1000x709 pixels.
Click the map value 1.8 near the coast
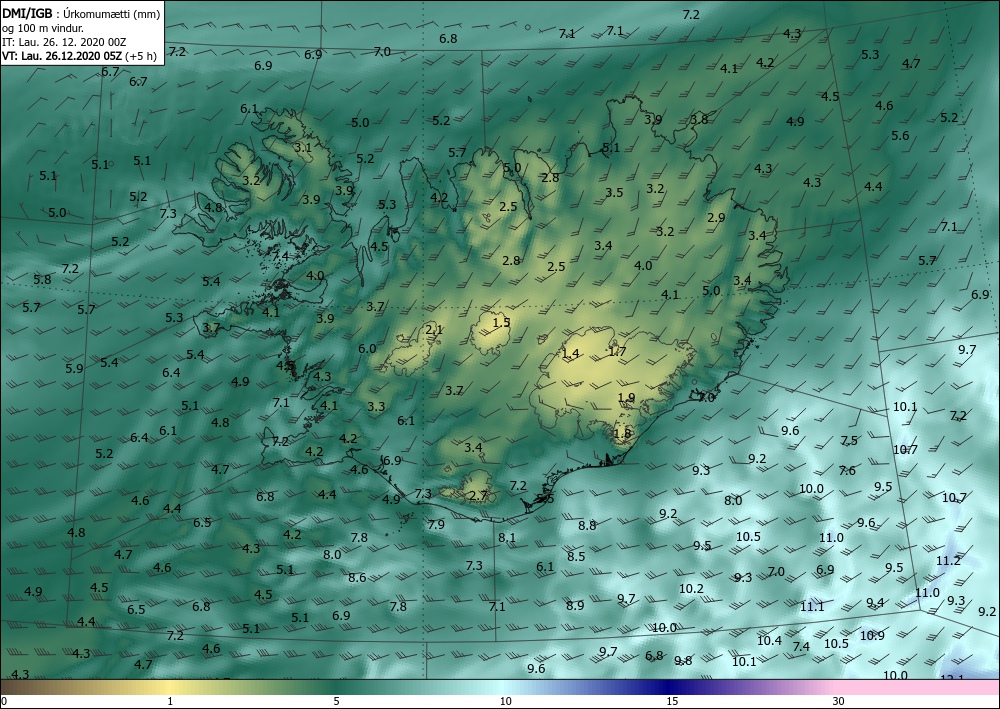click(x=622, y=434)
